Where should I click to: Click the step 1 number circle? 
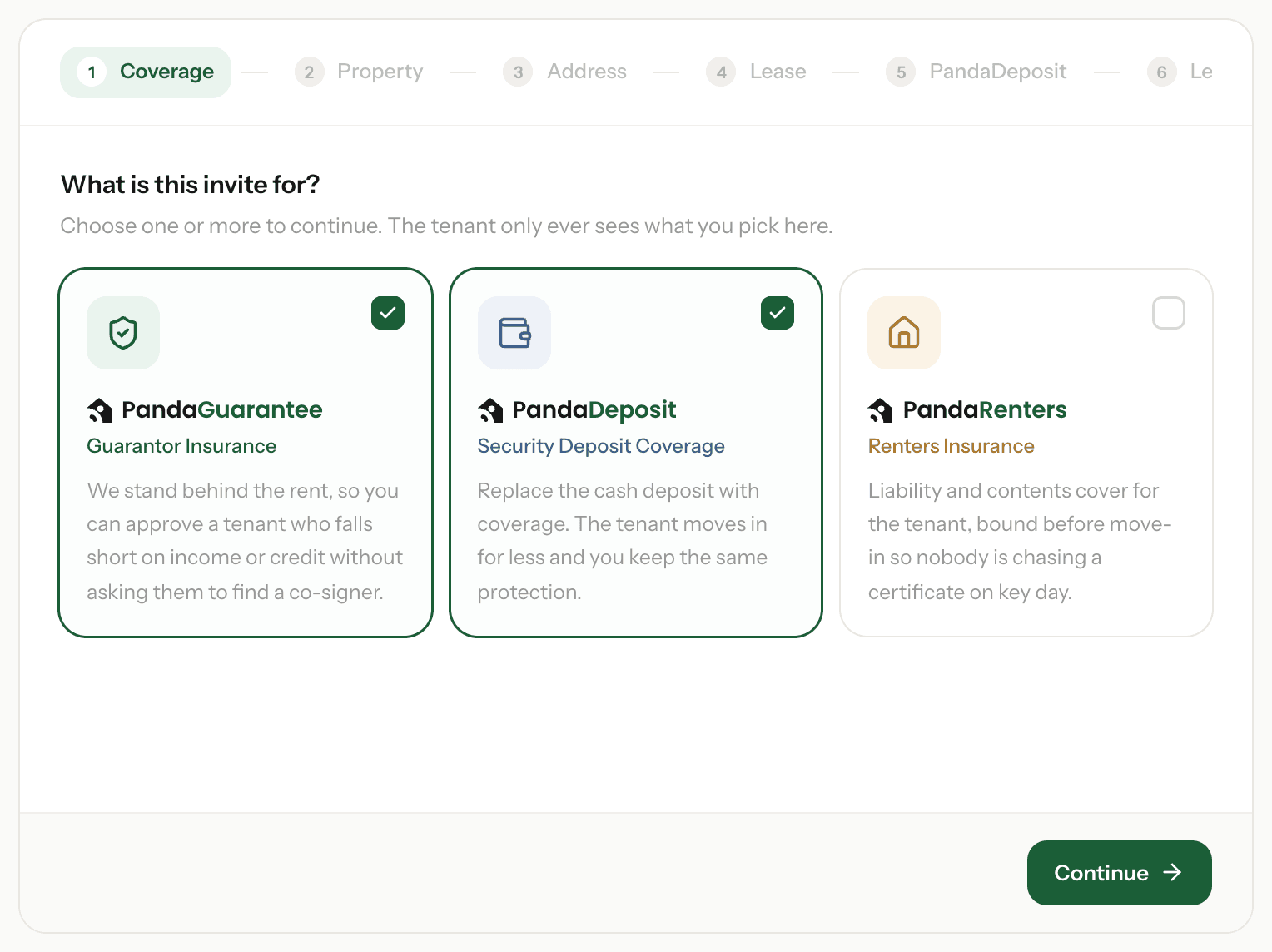pos(92,72)
